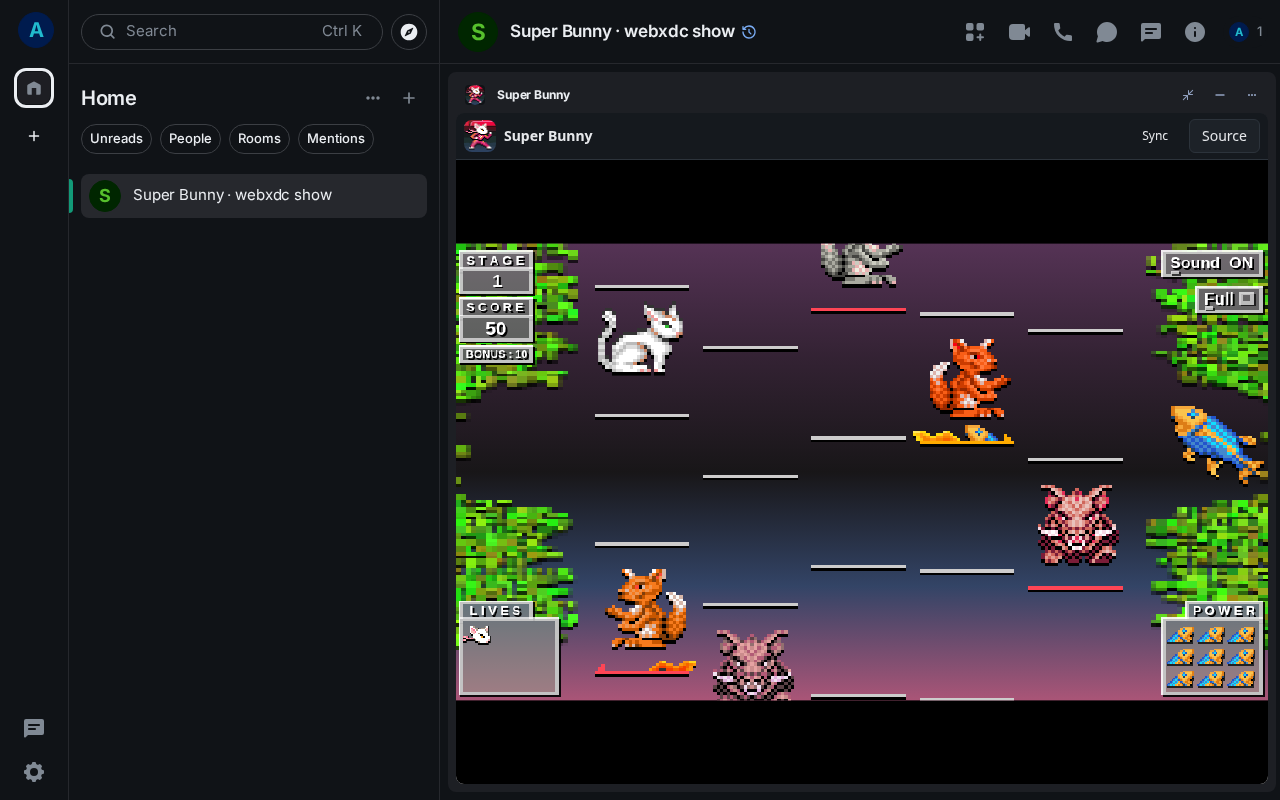Click the POWER items panel

[x=1212, y=656]
